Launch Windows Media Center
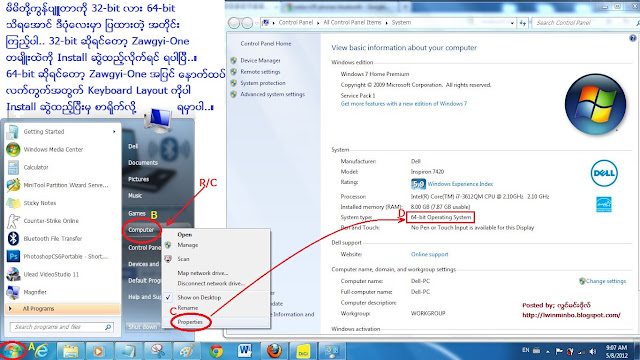Image resolution: width=640 pixels, height=360 pixels. tap(63, 149)
